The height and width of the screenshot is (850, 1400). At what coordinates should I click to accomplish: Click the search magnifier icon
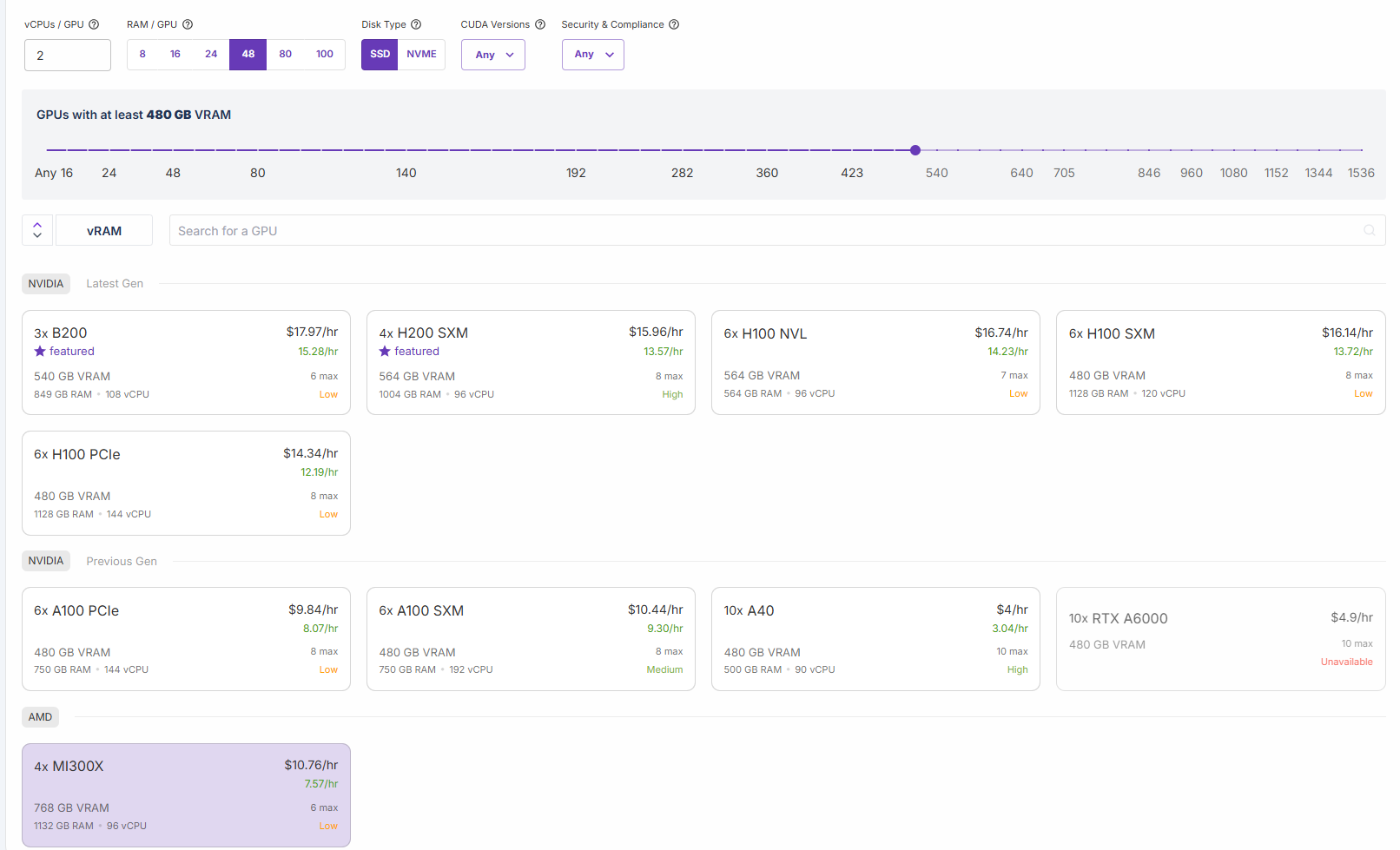[1369, 230]
